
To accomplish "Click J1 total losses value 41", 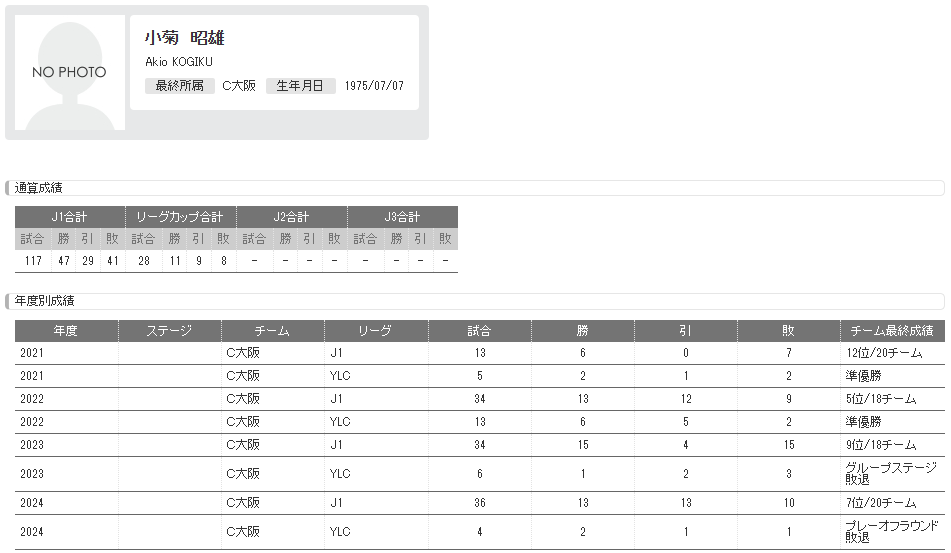I will click(113, 261).
